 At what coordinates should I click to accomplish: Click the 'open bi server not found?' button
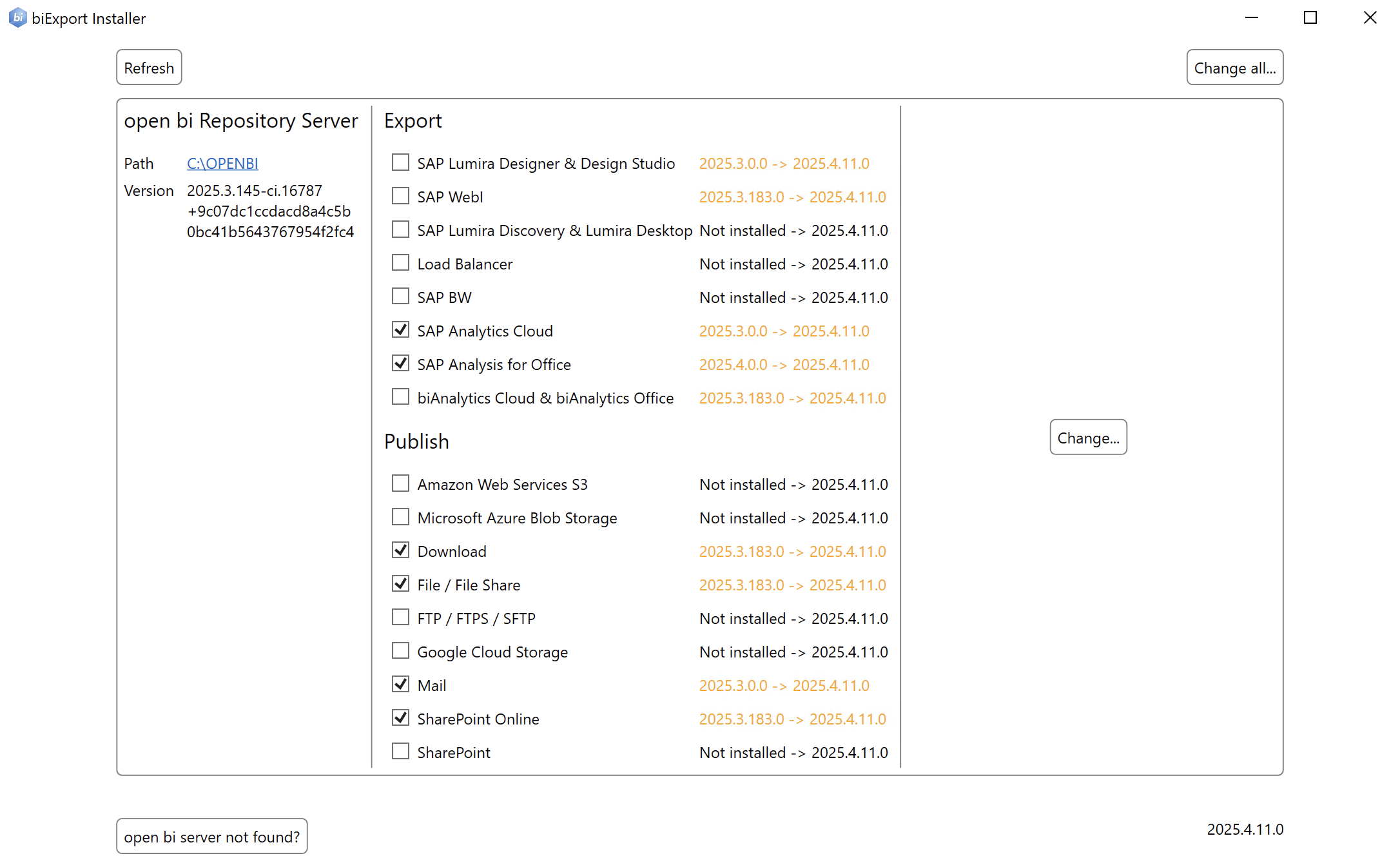pos(212,837)
